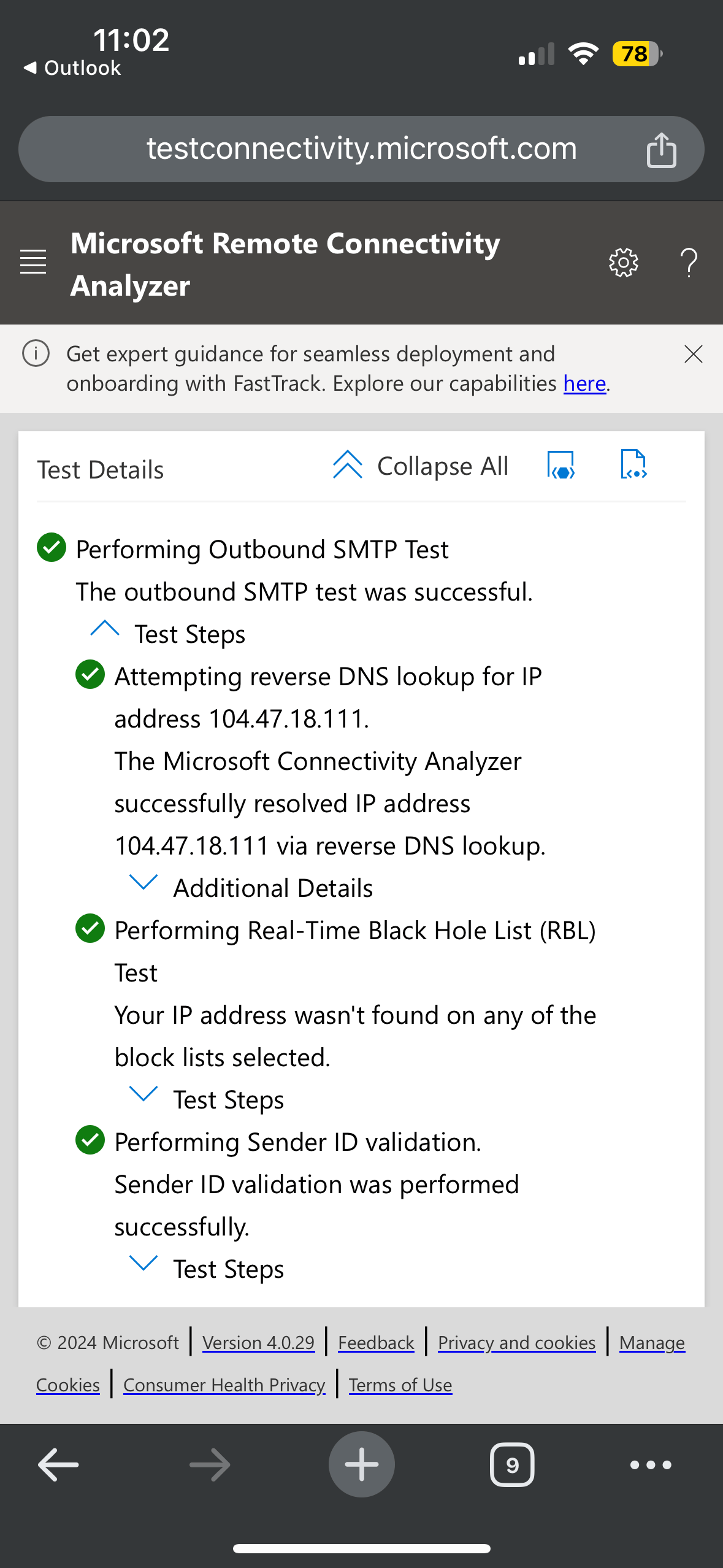Go back with browser back arrow
The image size is (723, 1568).
[x=58, y=1464]
